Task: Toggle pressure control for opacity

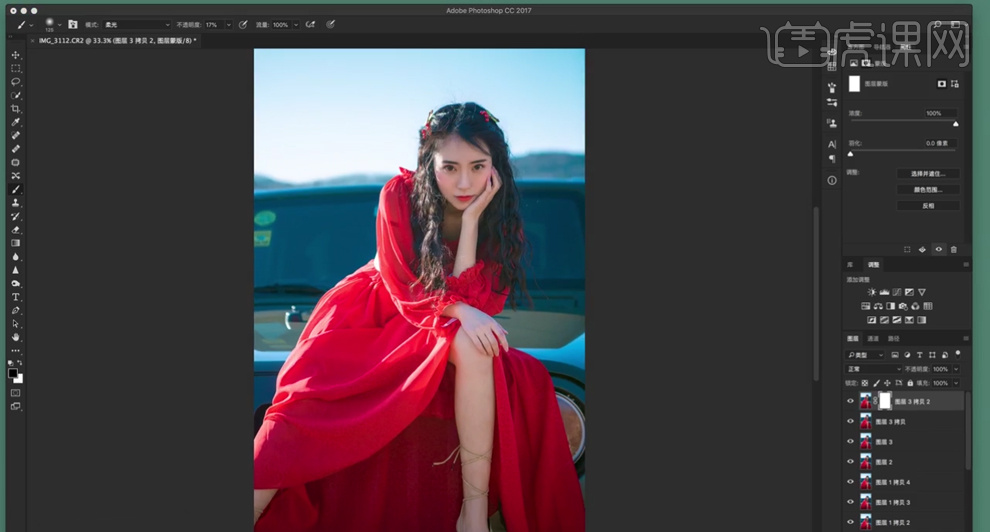Action: click(243, 25)
